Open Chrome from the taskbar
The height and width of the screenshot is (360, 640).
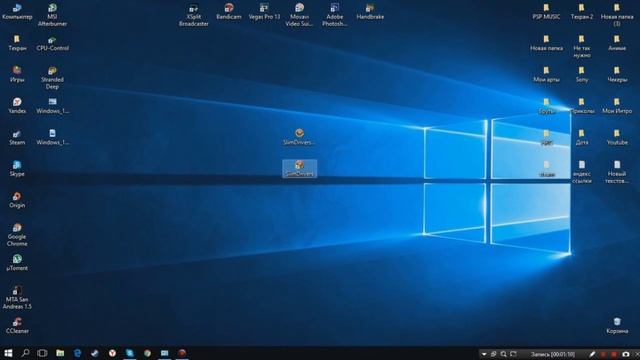(147, 353)
